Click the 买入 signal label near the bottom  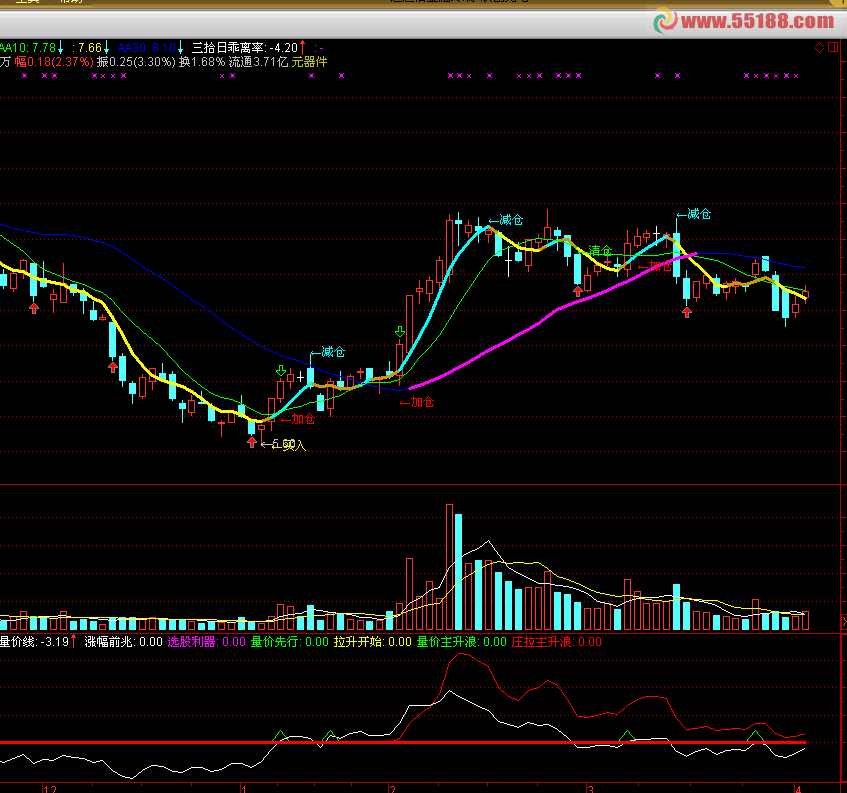[293, 445]
